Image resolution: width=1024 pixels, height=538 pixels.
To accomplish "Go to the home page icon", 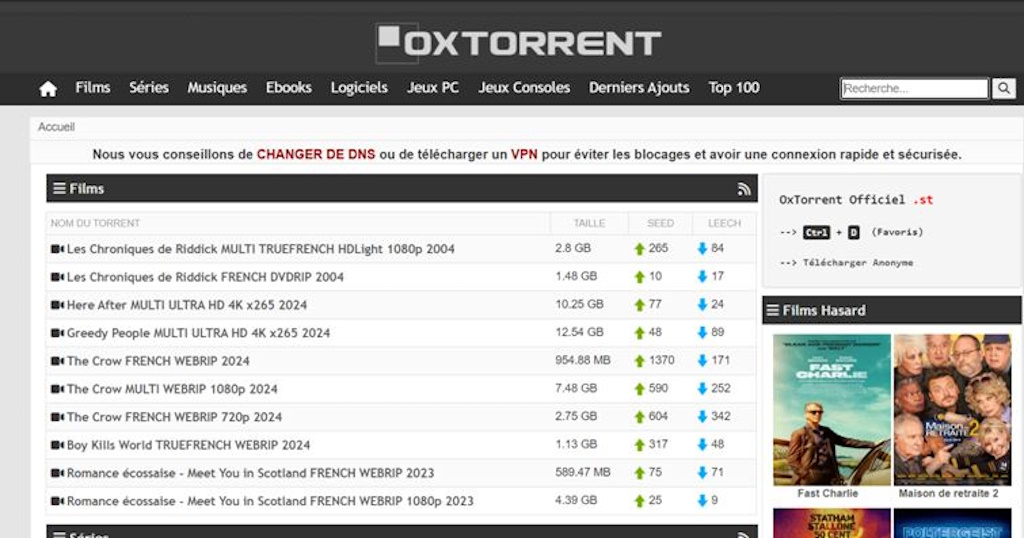I will (x=48, y=89).
